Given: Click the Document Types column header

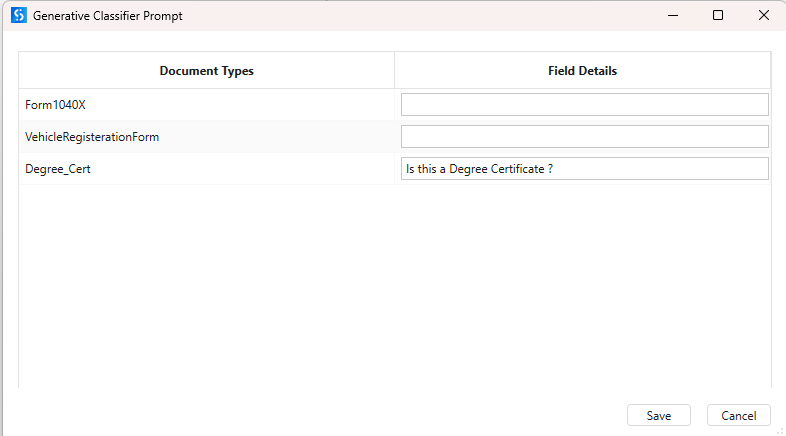Looking at the screenshot, I should pos(207,71).
